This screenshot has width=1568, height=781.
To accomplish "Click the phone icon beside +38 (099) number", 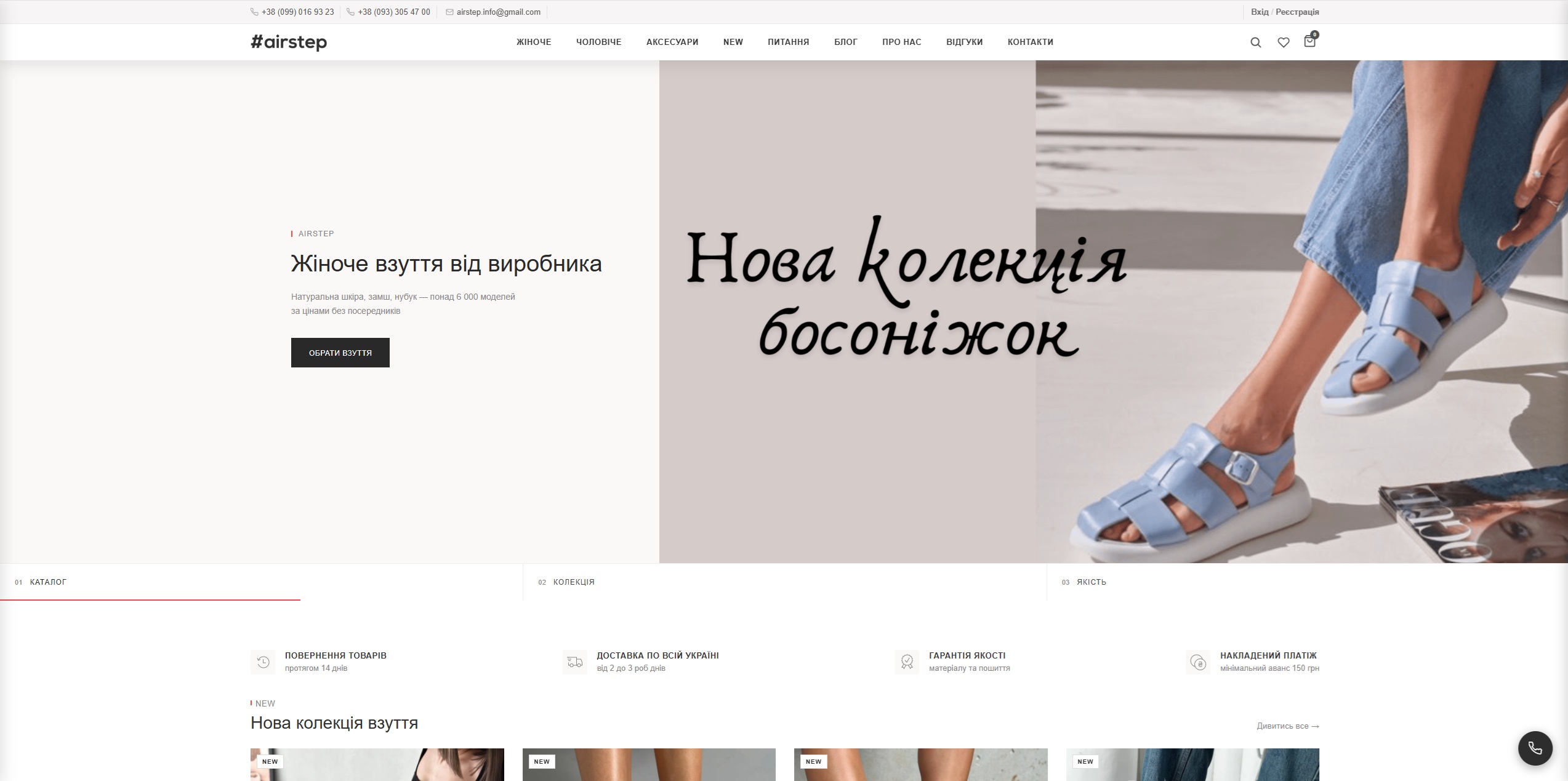I will (253, 11).
